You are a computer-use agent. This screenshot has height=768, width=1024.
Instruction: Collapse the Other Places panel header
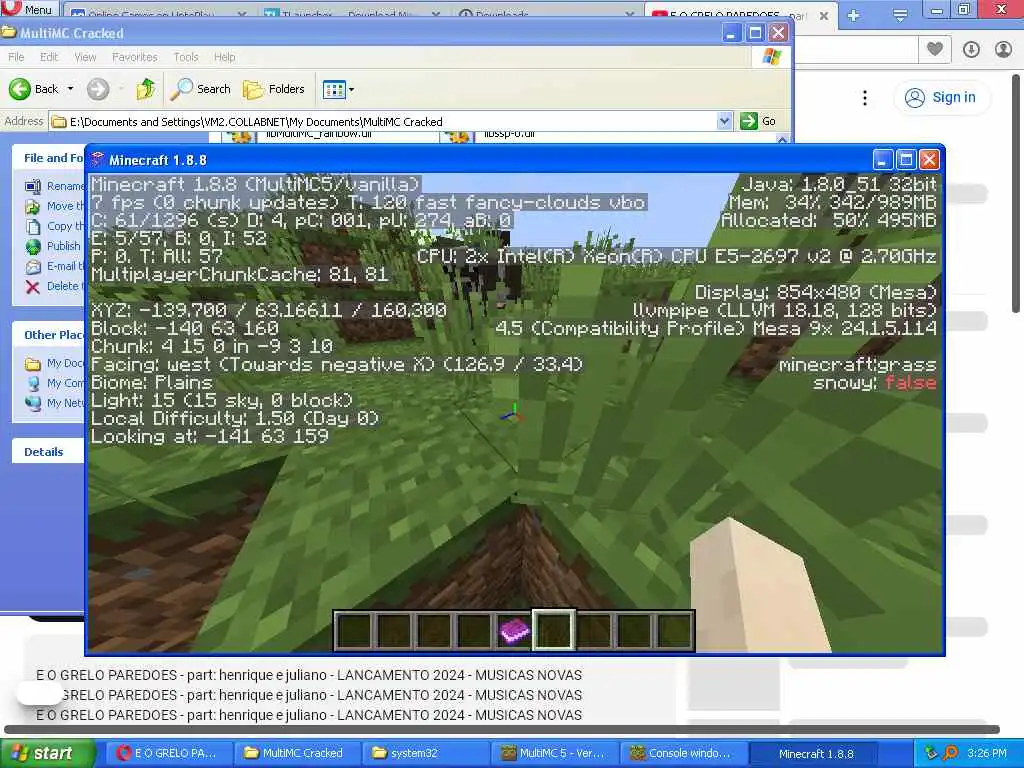(49, 335)
